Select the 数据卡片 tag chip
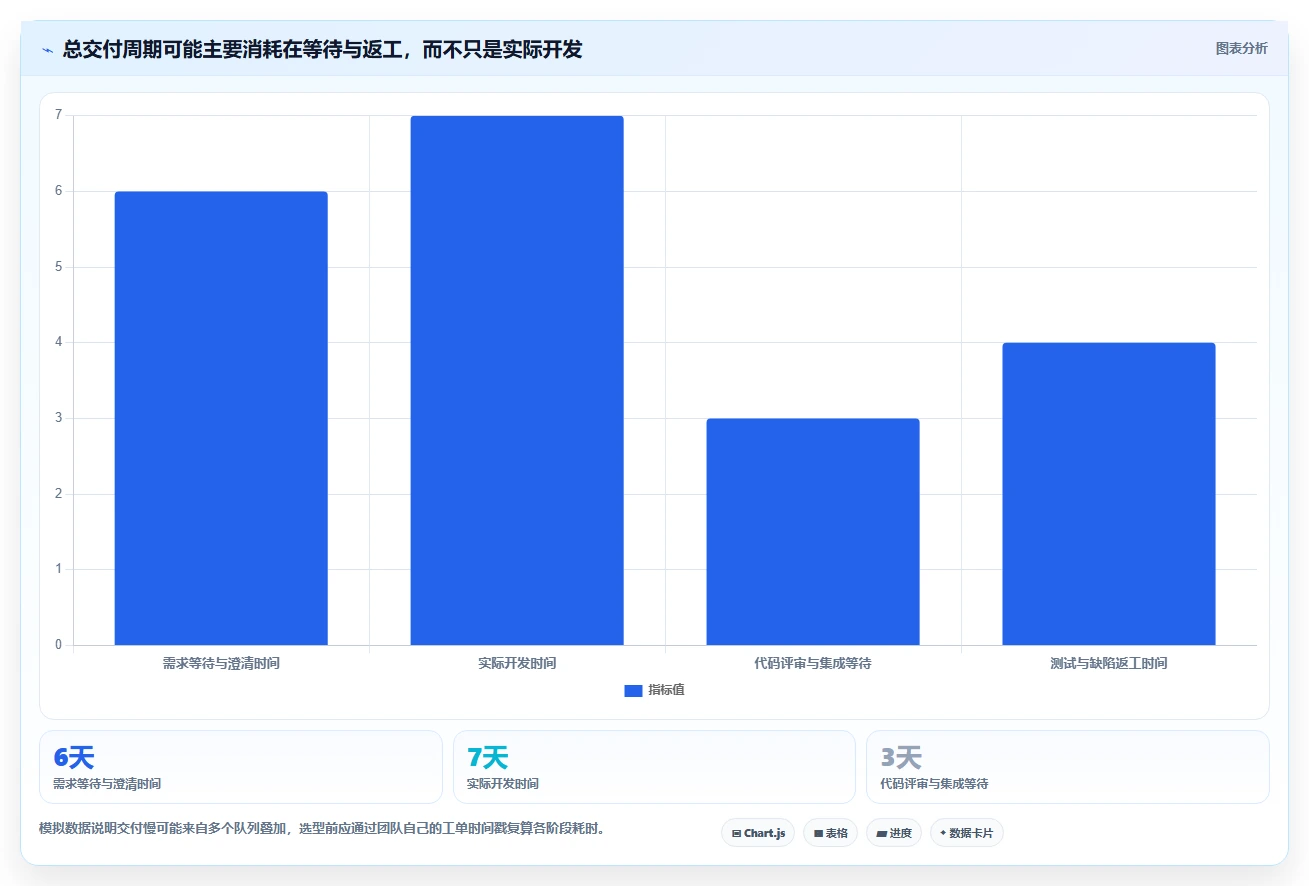The height and width of the screenshot is (886, 1309). [967, 833]
